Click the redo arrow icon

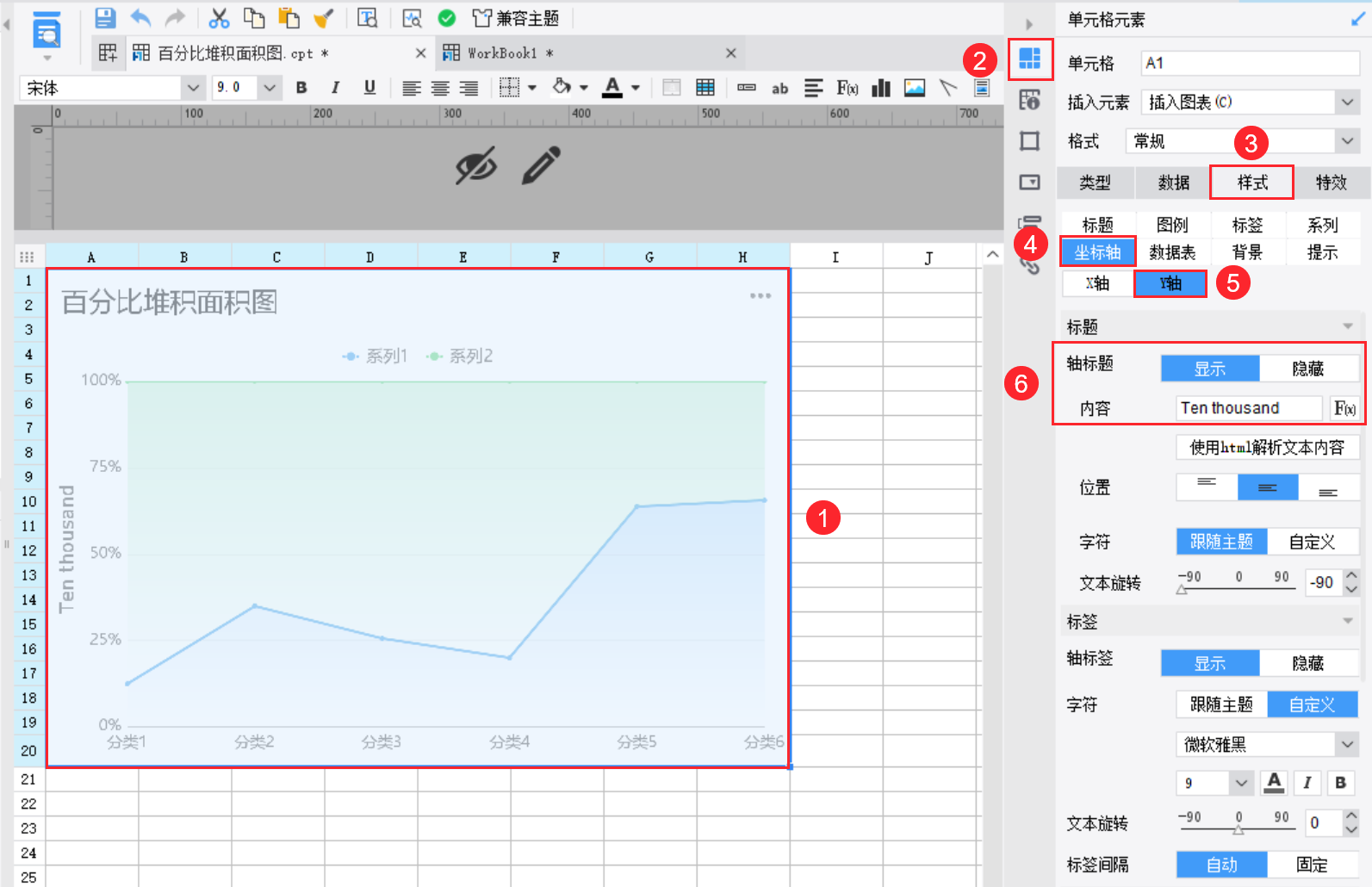click(175, 18)
